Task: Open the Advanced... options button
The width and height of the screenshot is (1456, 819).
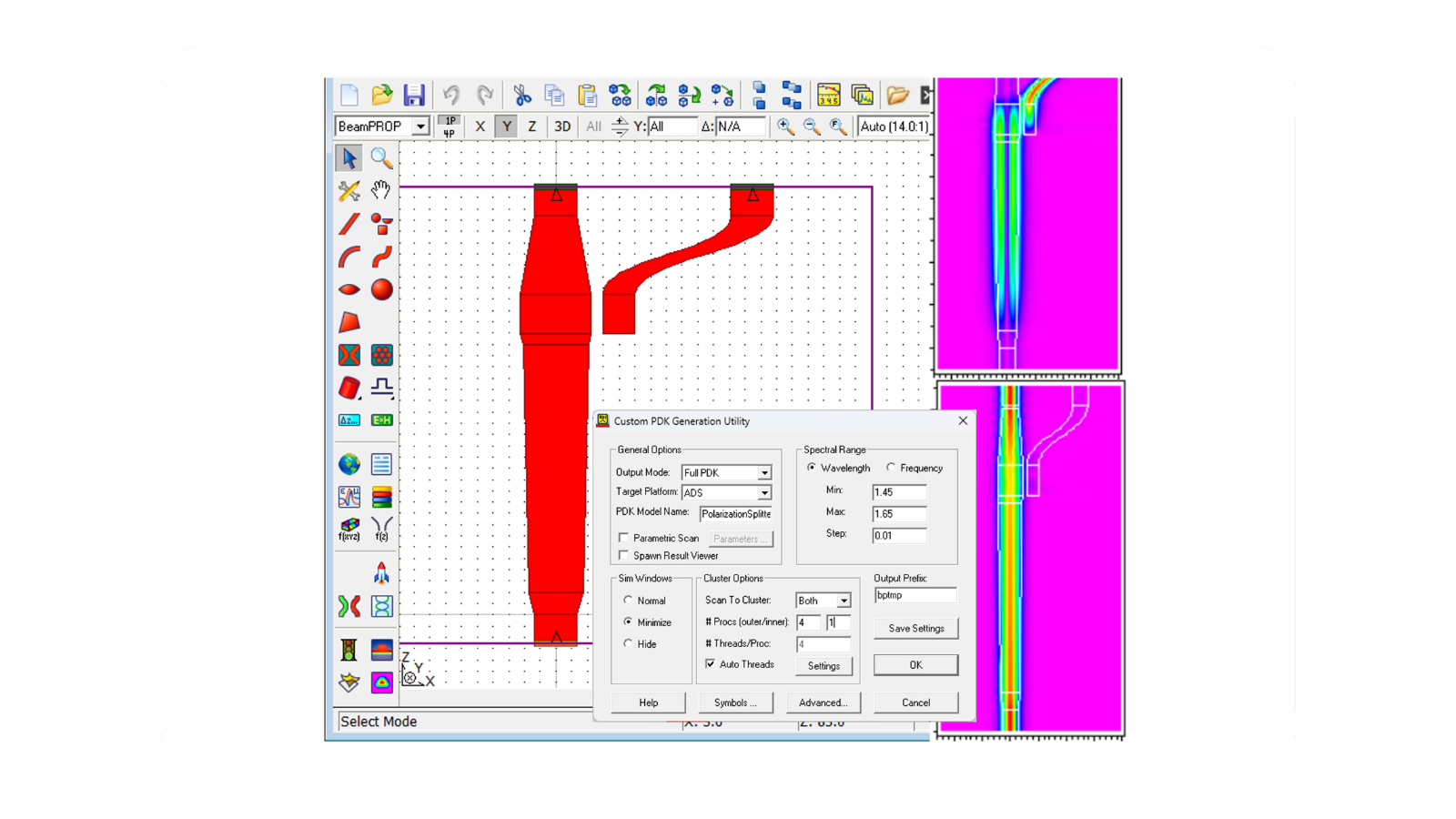Action: point(823,703)
